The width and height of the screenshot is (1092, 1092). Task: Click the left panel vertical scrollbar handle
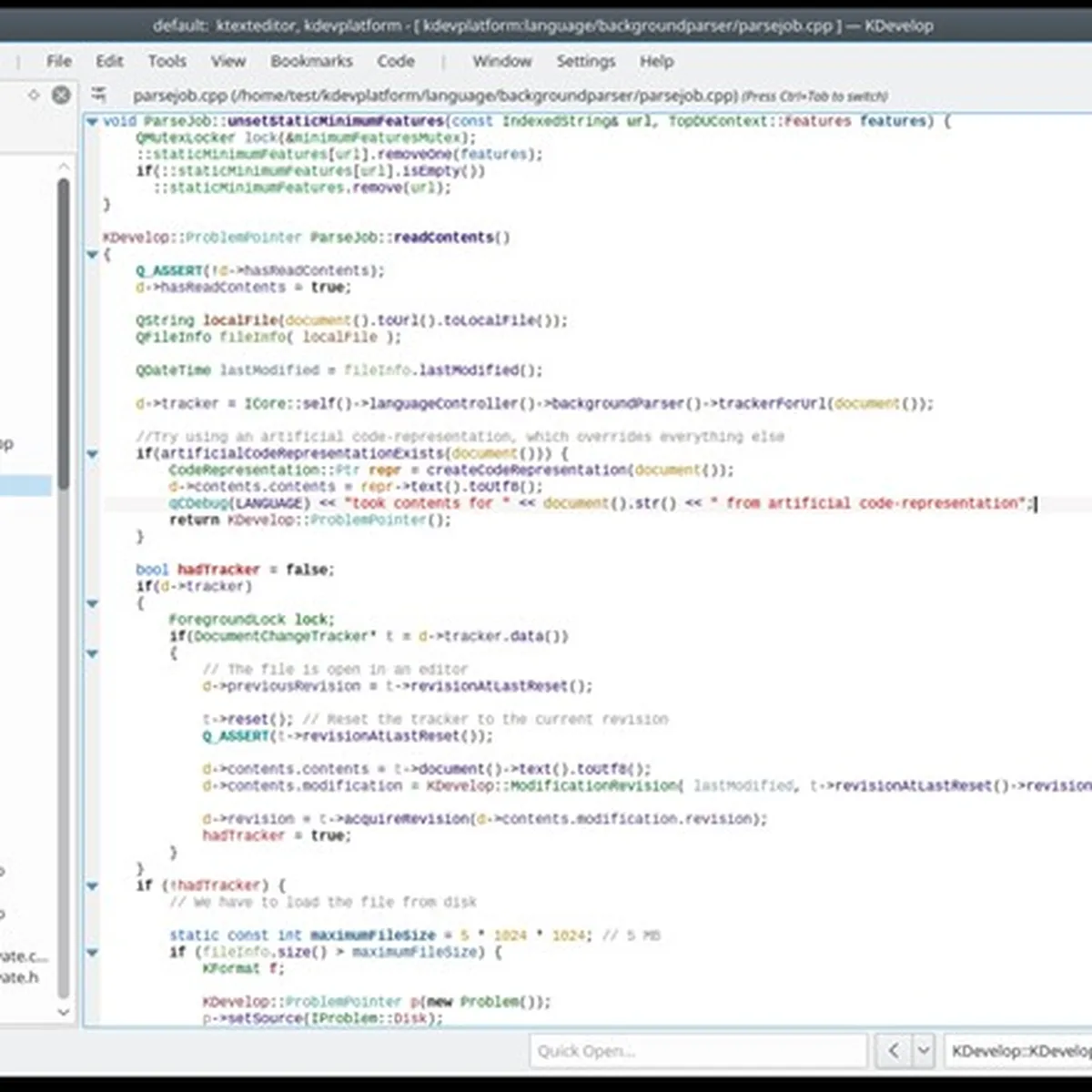tap(63, 332)
